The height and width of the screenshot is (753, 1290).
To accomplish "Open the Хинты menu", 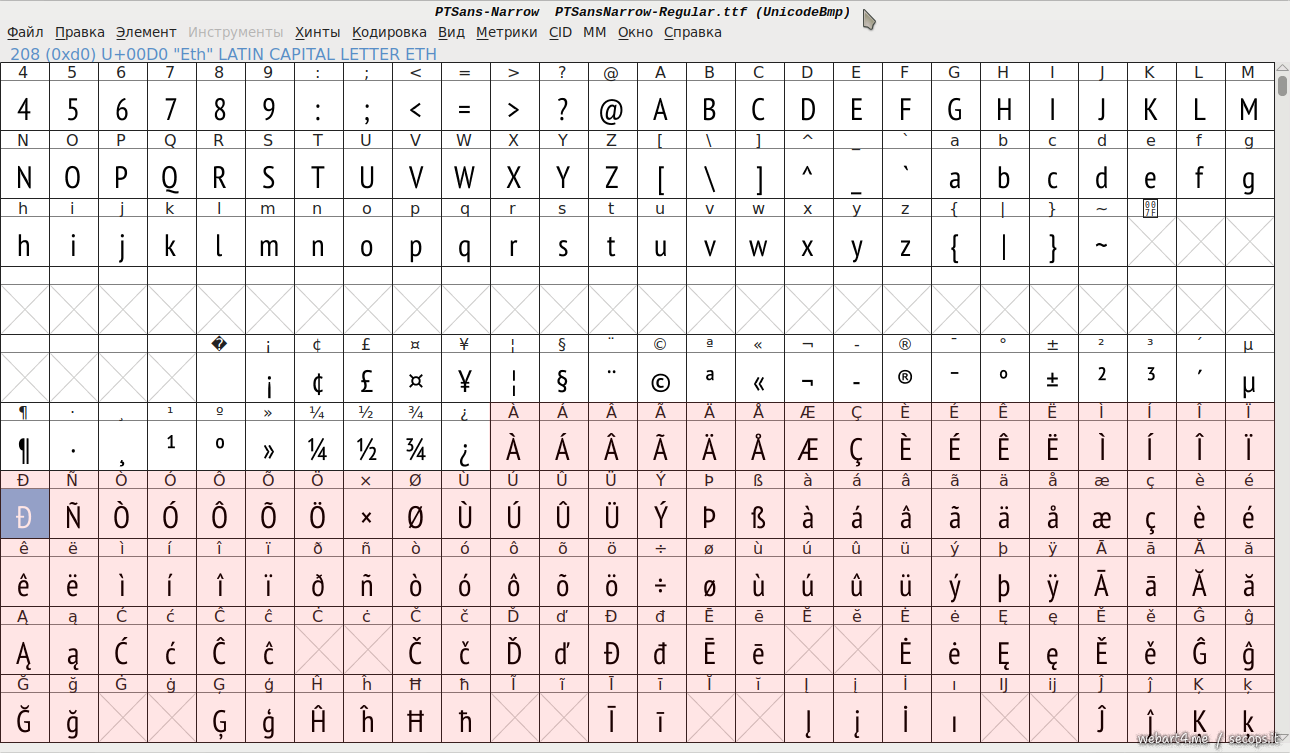I will [x=317, y=32].
